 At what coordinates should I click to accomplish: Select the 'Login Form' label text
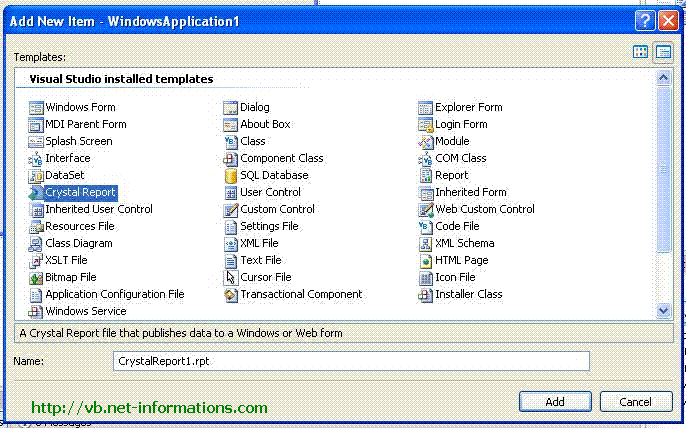[x=461, y=125]
